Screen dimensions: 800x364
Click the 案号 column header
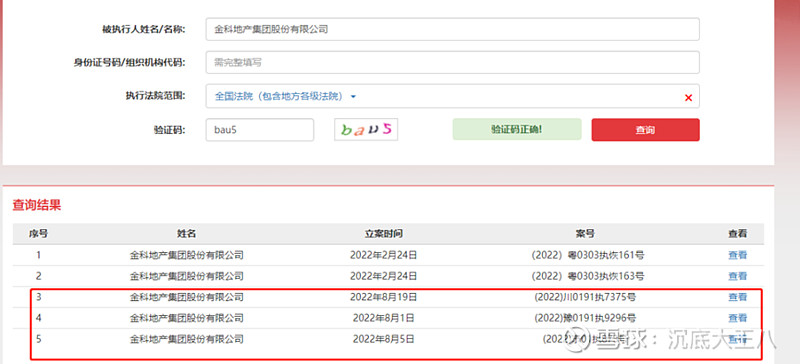click(x=585, y=234)
